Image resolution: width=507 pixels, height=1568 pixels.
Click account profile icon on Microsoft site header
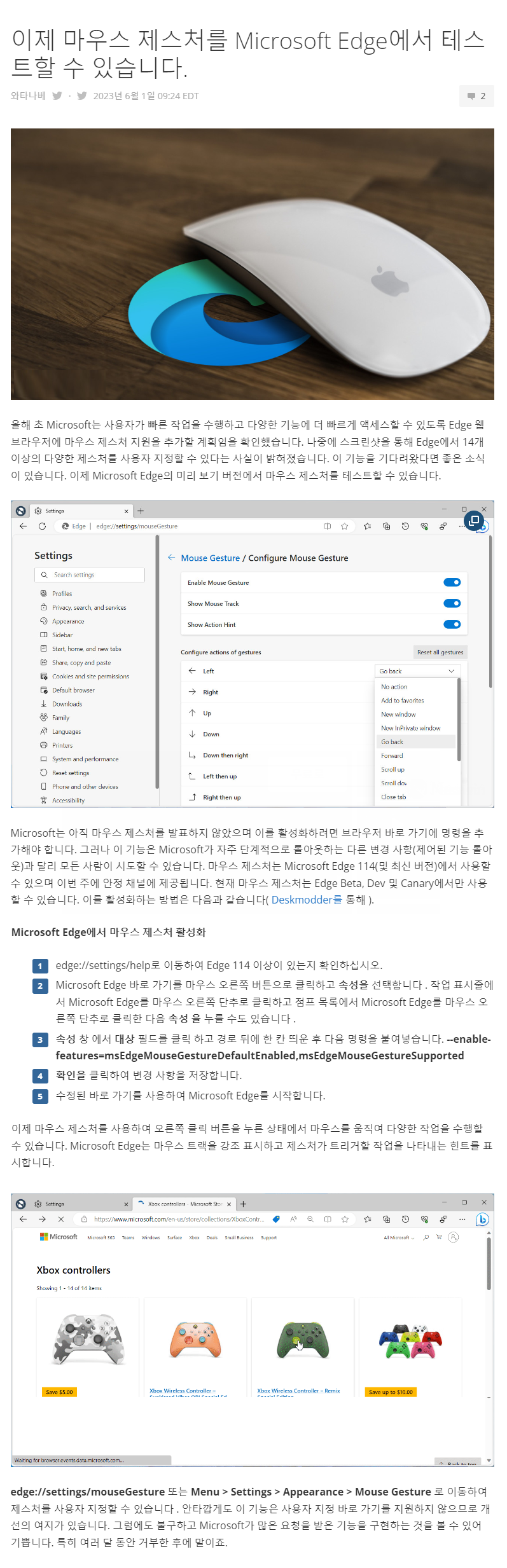click(x=454, y=1237)
